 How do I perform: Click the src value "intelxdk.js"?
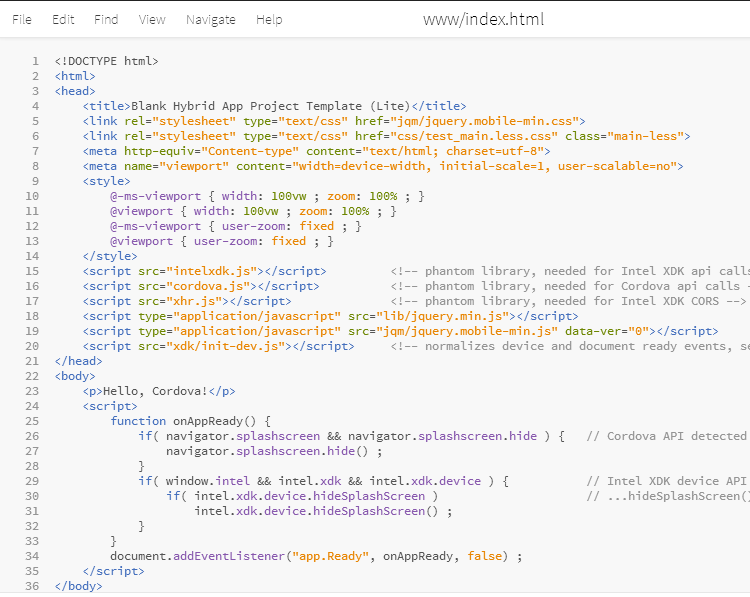click(211, 271)
